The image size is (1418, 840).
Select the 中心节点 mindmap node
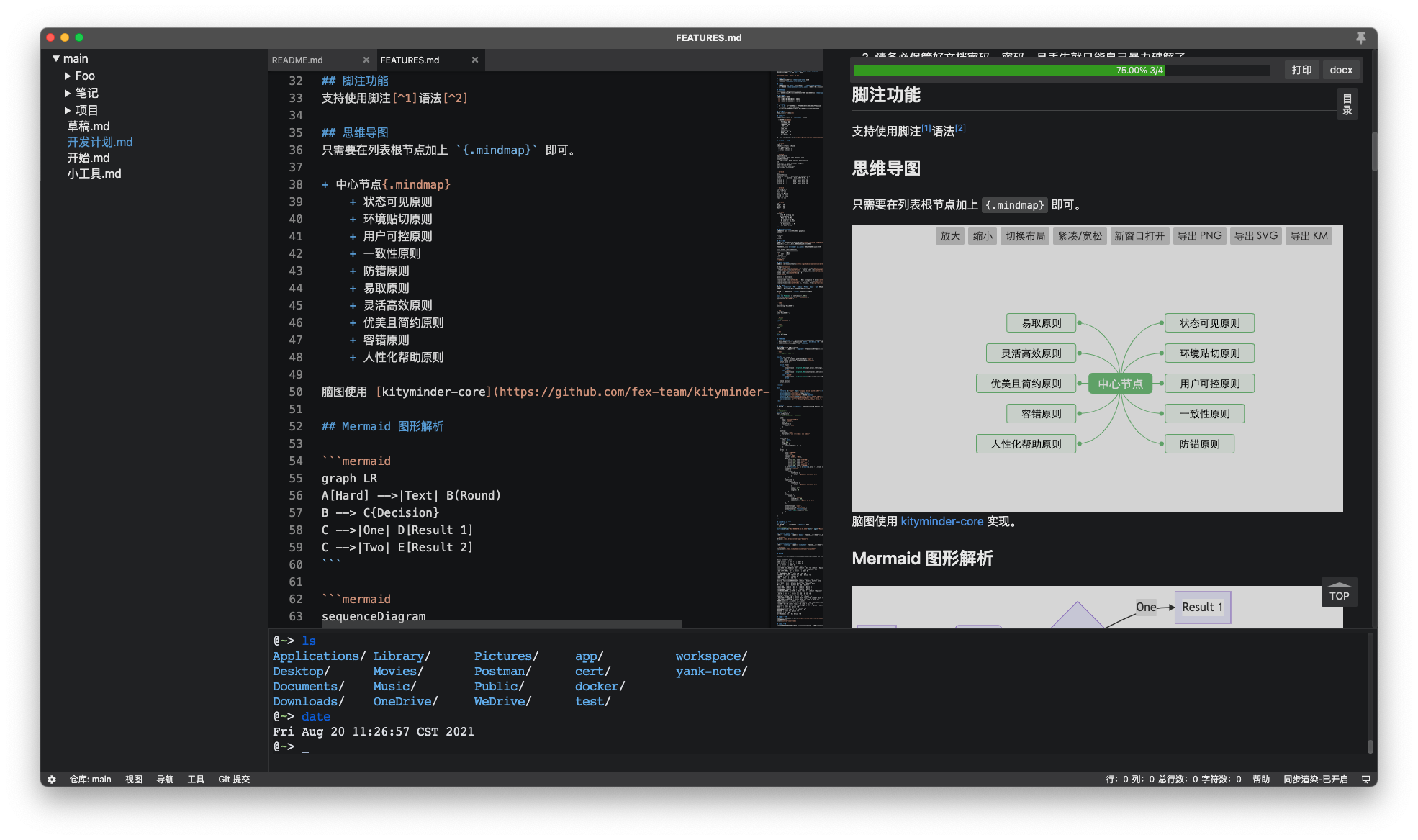click(x=1120, y=384)
